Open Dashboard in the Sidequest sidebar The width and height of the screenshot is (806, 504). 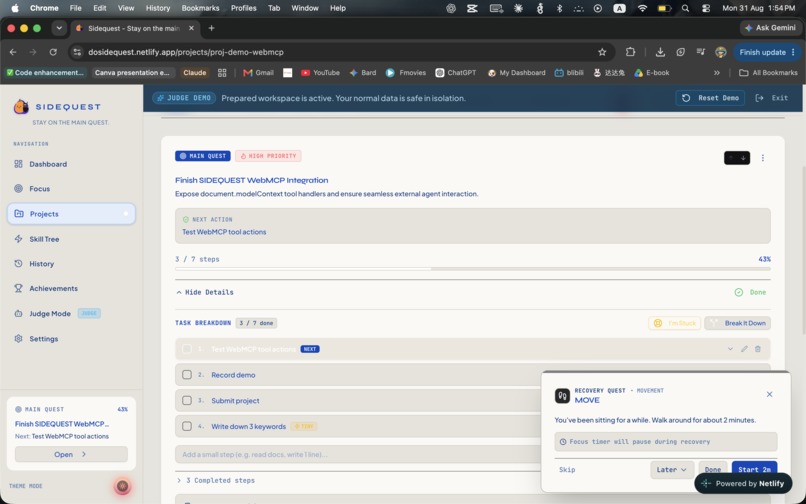48,164
